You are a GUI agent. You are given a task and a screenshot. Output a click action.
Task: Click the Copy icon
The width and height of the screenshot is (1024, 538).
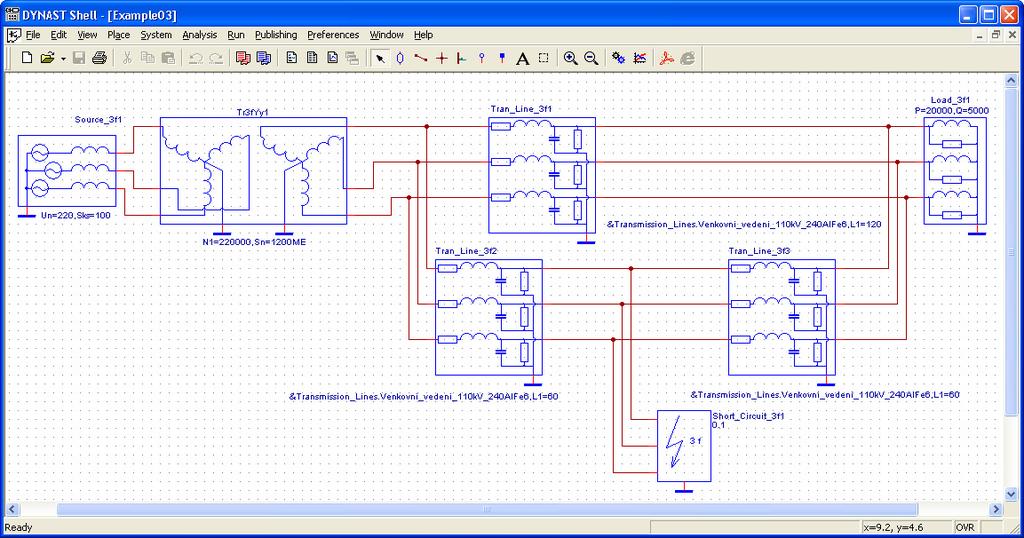148,58
